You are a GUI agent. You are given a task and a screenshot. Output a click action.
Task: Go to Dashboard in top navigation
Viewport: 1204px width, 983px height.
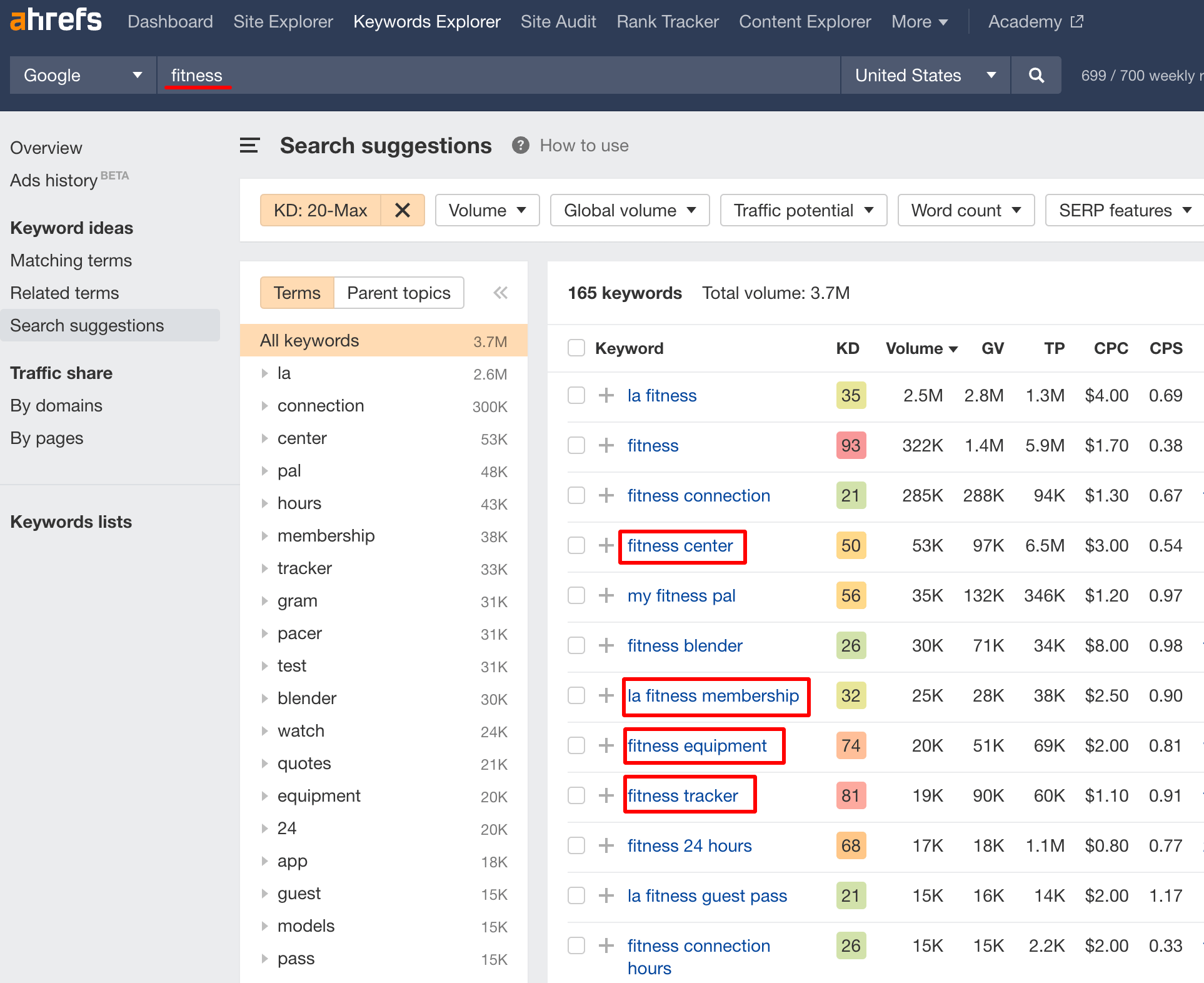click(x=170, y=21)
